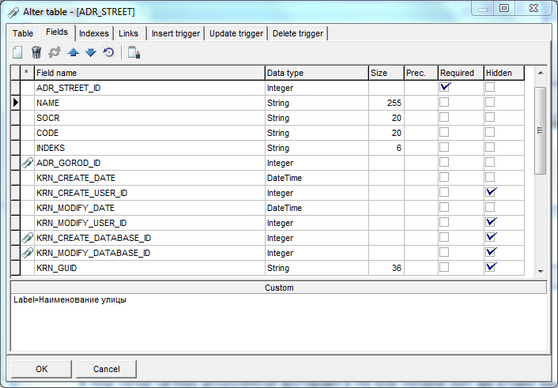The height and width of the screenshot is (388, 558).
Task: Click the Custom section header
Action: click(x=279, y=288)
